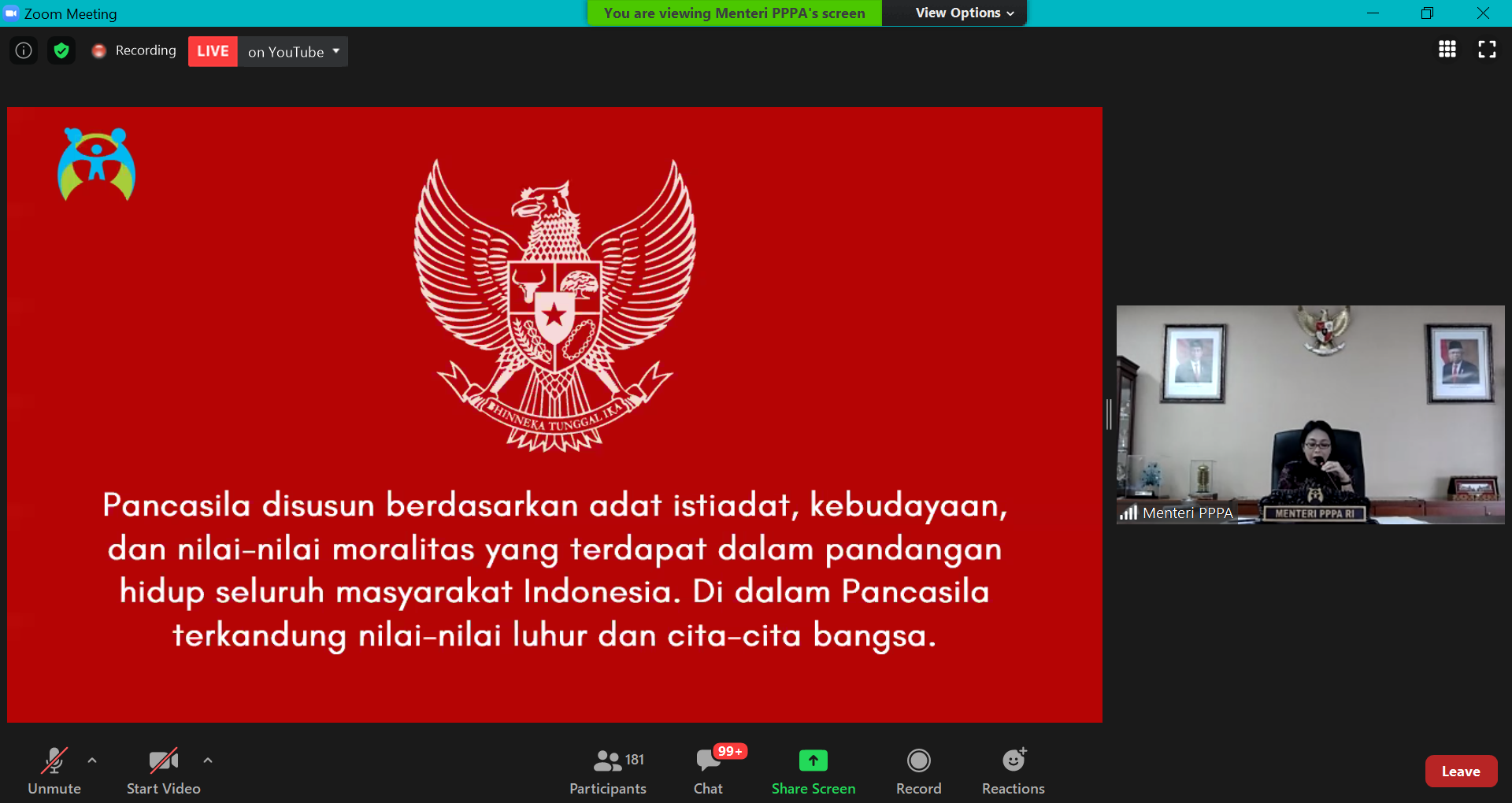The image size is (1512, 803).
Task: Open the View Options menu
Action: pyautogui.click(x=964, y=13)
